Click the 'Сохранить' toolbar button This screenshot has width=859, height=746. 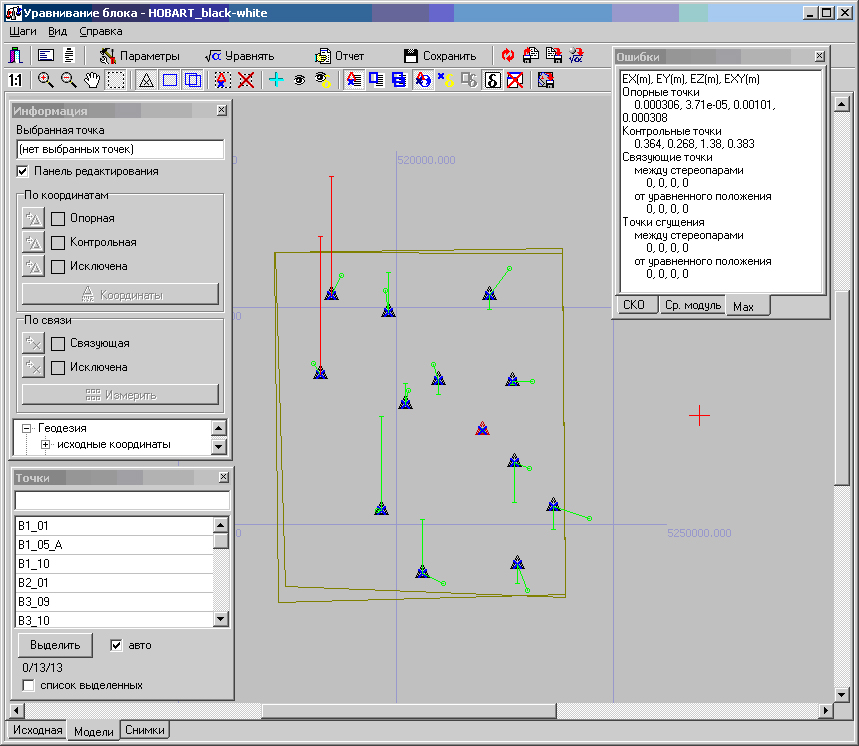tap(440, 56)
